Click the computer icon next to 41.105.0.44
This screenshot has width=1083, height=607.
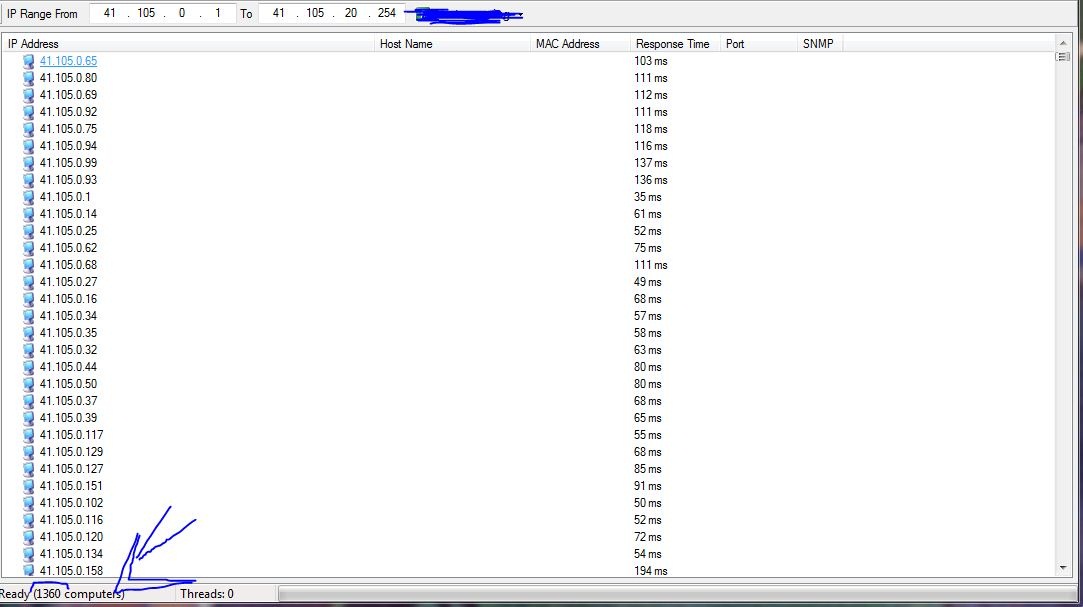[29, 367]
